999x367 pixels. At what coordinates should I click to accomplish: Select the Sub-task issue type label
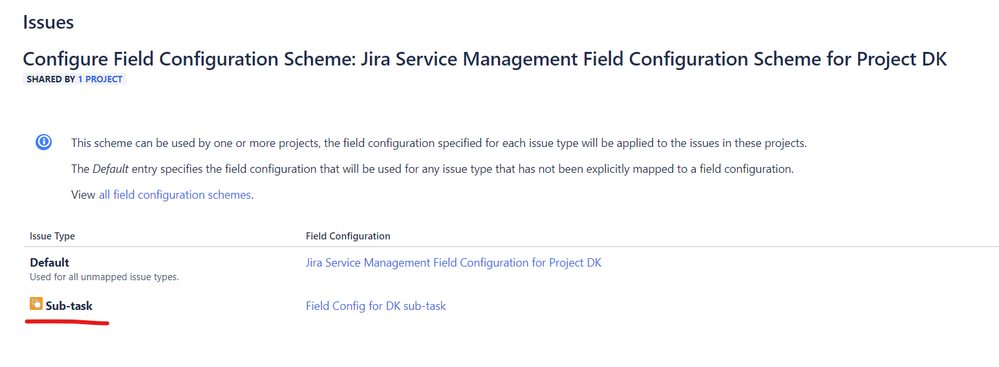tap(69, 306)
